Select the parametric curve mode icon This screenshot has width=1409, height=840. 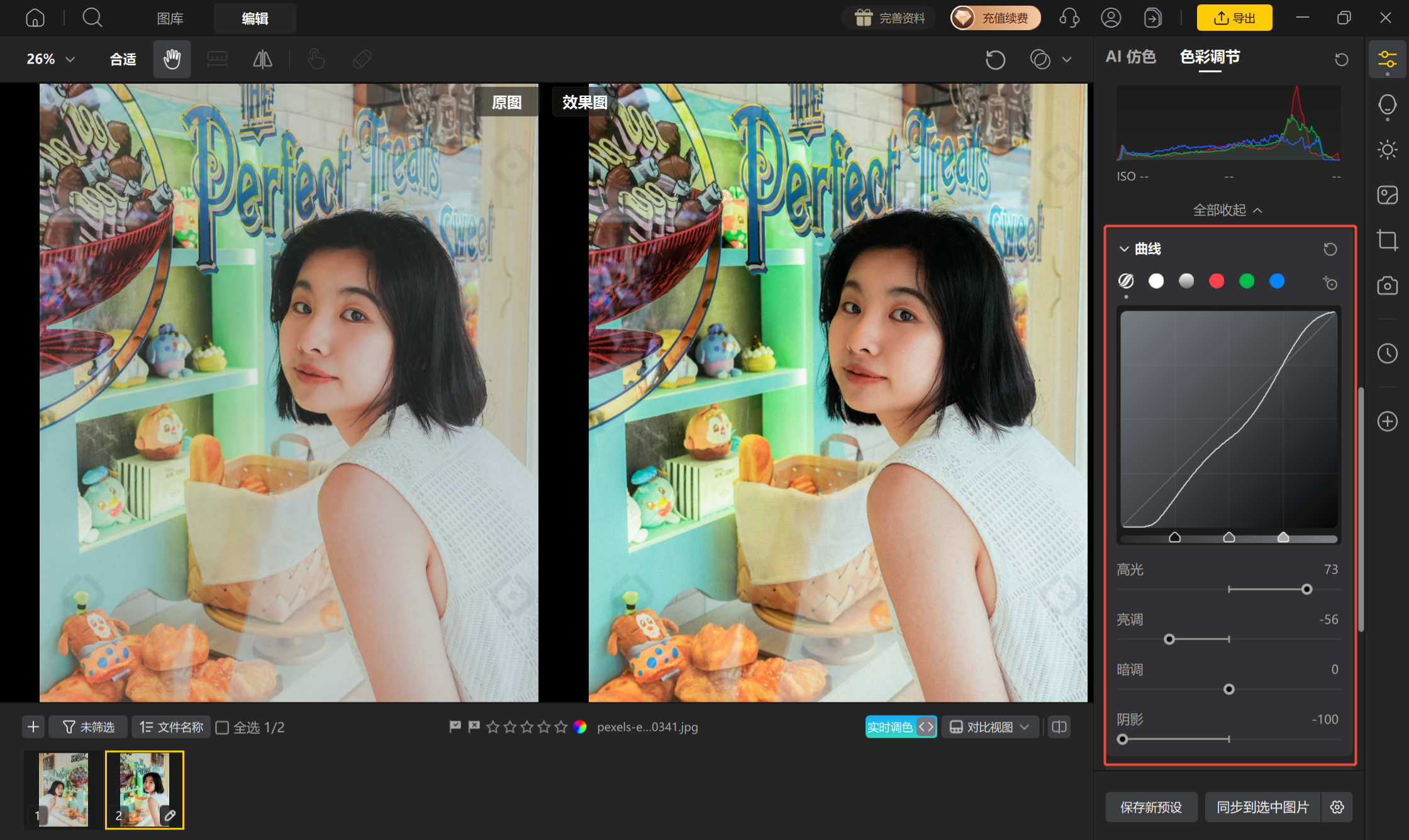[x=1126, y=281]
